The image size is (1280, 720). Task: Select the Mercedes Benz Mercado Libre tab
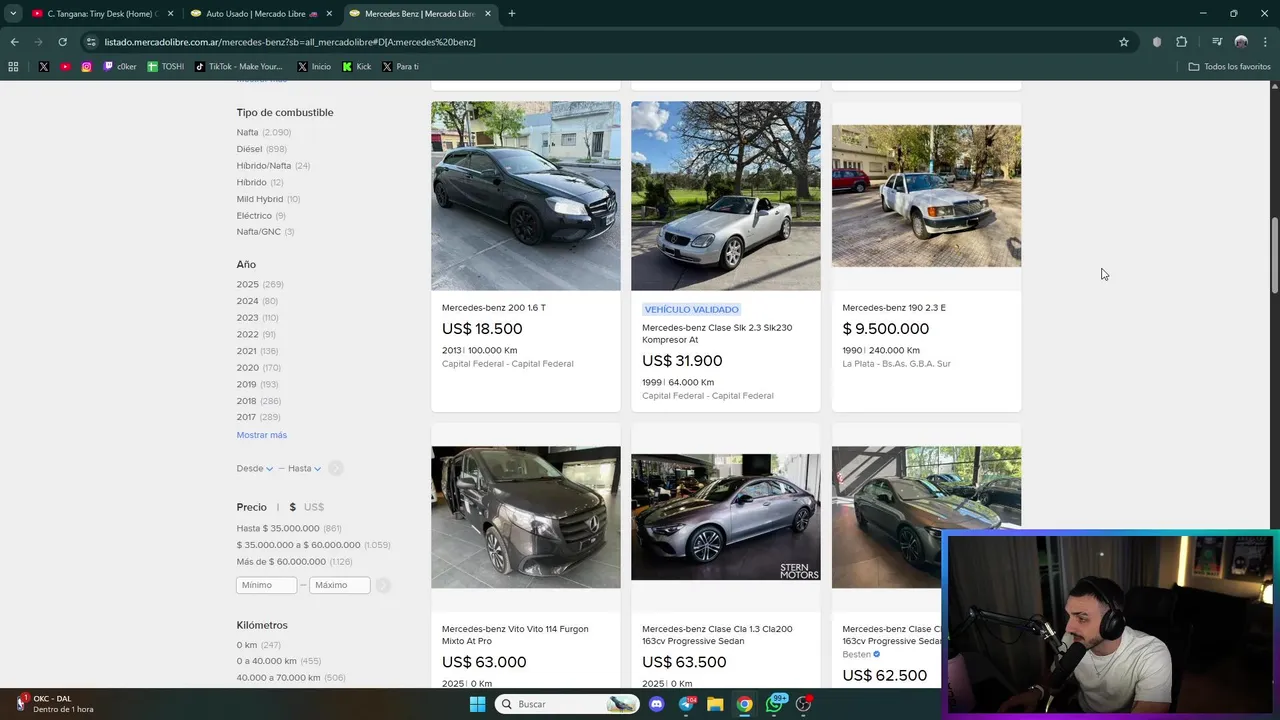420,14
